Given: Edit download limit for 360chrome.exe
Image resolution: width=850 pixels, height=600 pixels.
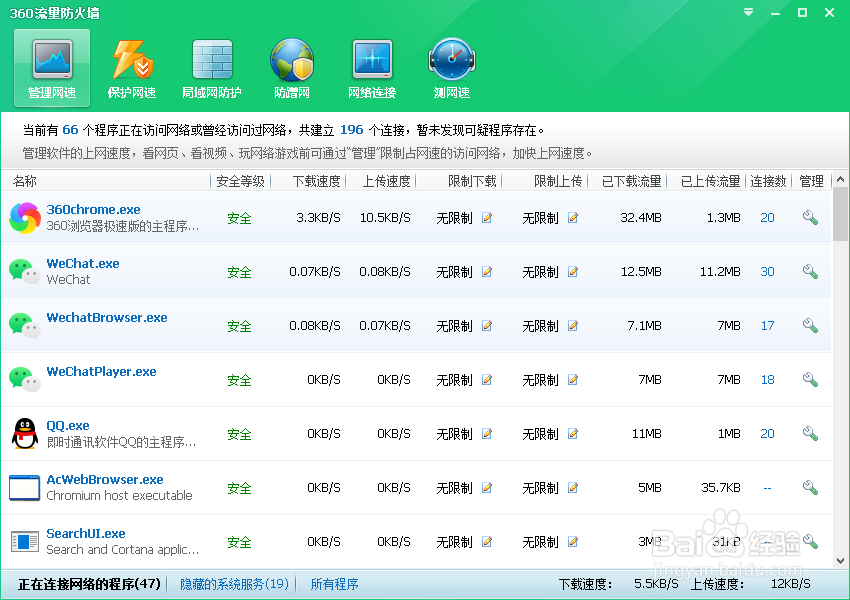Looking at the screenshot, I should (487, 218).
